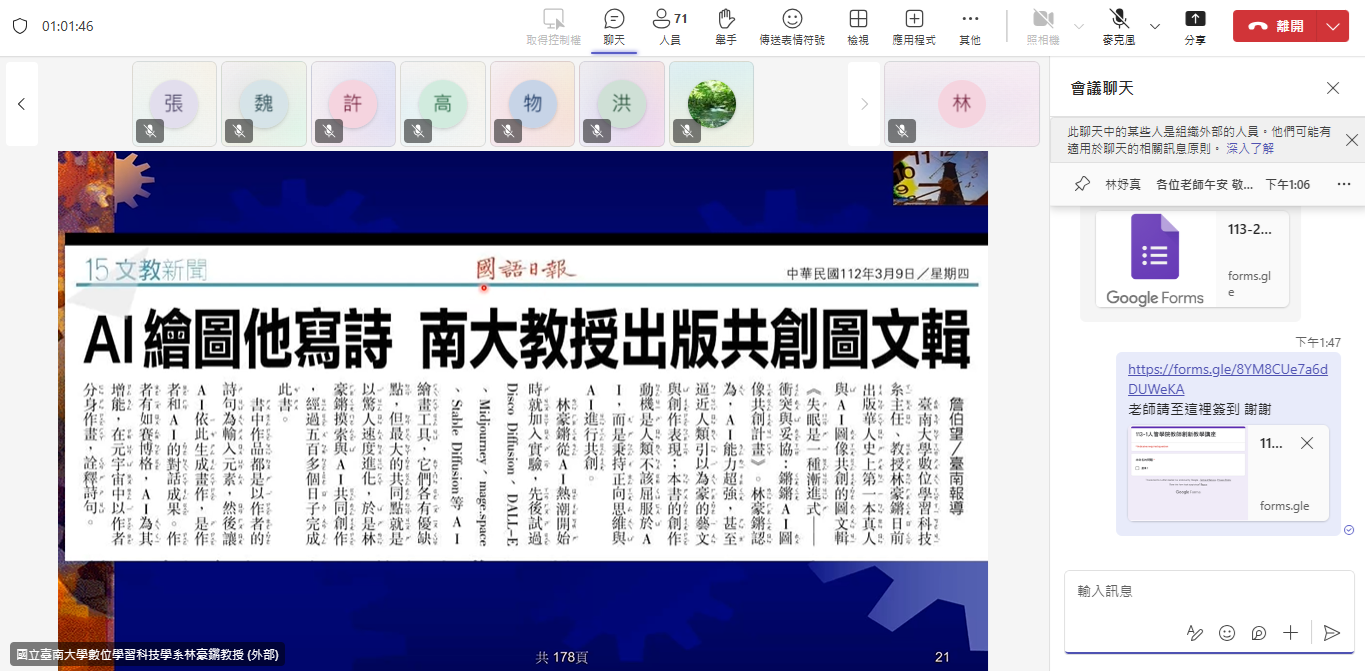Click the red Leave button
The height and width of the screenshot is (671, 1365).
[1276, 26]
